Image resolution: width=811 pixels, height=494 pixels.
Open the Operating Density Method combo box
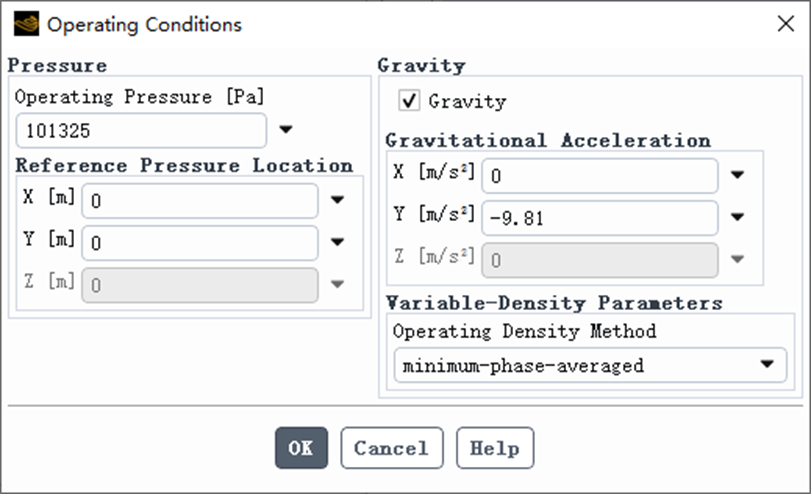(590, 366)
